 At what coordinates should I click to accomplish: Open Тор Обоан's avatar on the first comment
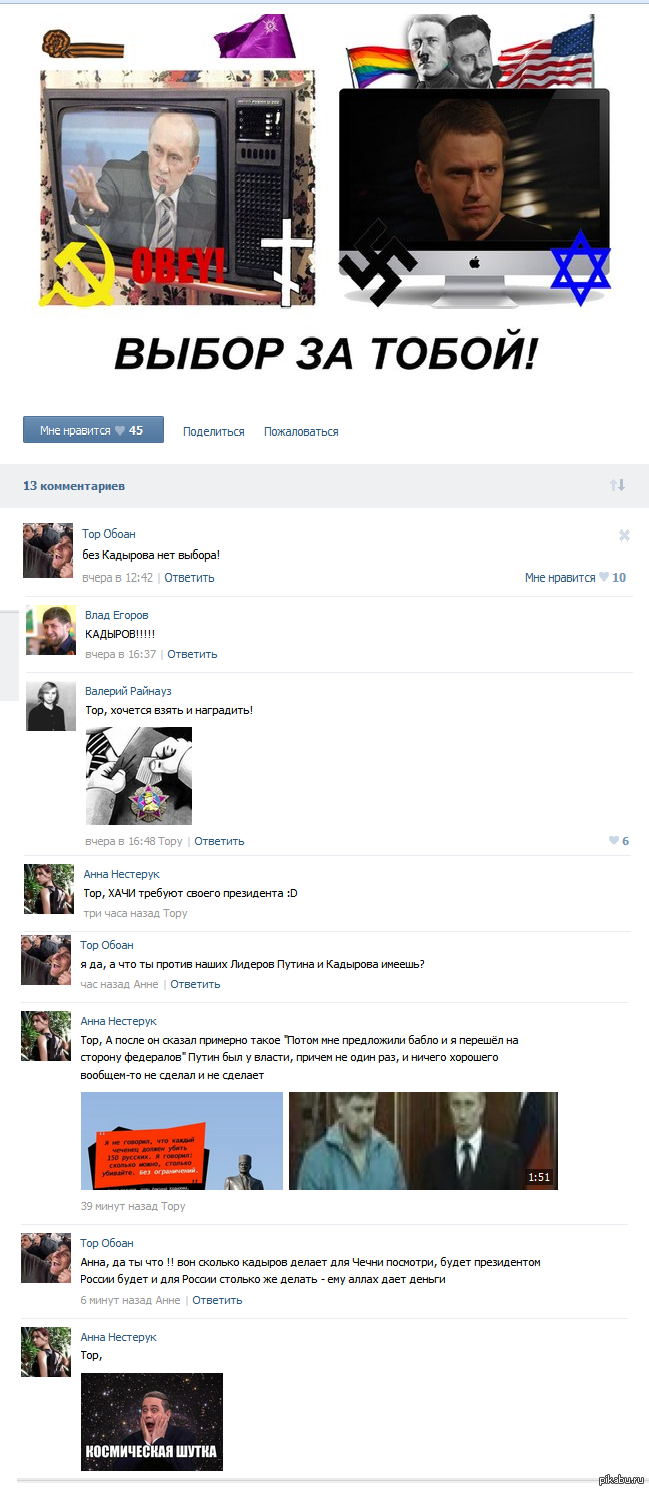click(48, 550)
